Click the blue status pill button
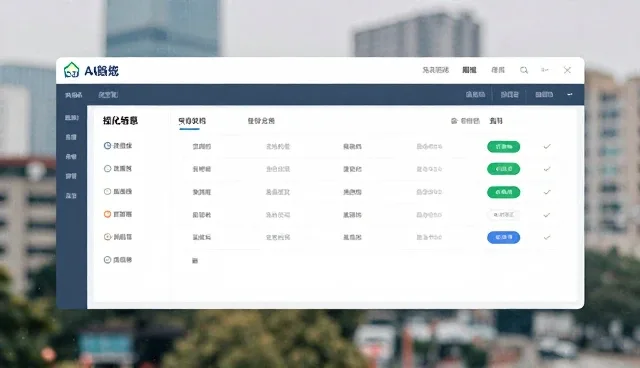Screen dimensions: 640x368 [504, 237]
